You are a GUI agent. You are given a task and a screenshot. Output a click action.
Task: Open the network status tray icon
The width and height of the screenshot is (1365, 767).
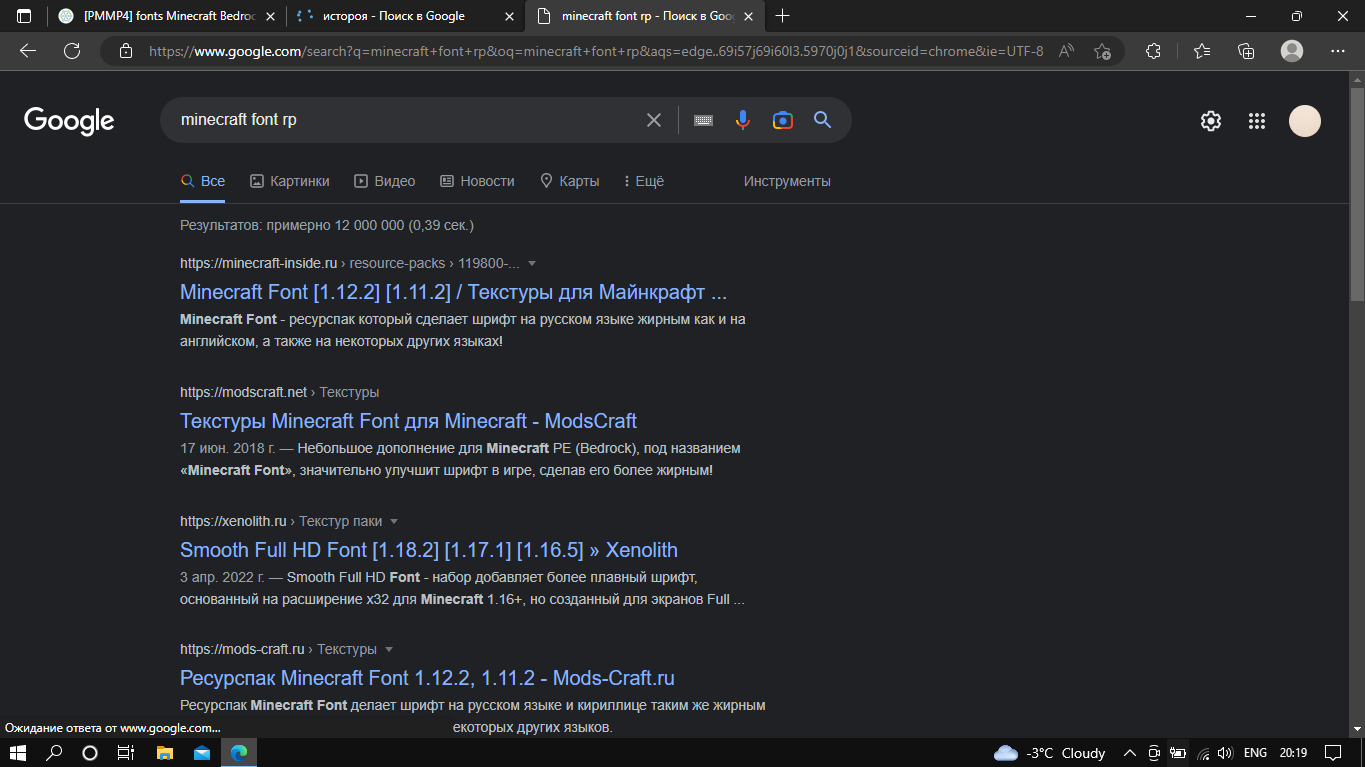1203,753
